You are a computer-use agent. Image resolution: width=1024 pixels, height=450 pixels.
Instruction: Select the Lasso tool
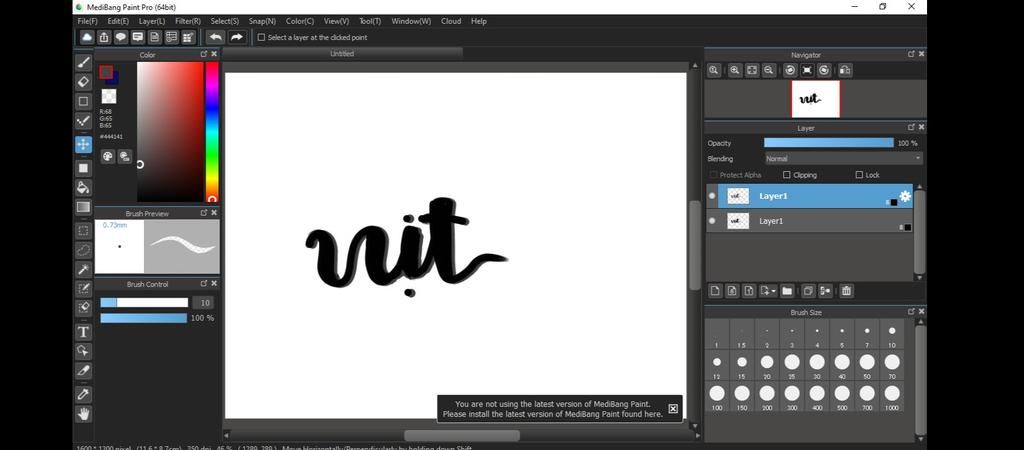click(x=83, y=250)
